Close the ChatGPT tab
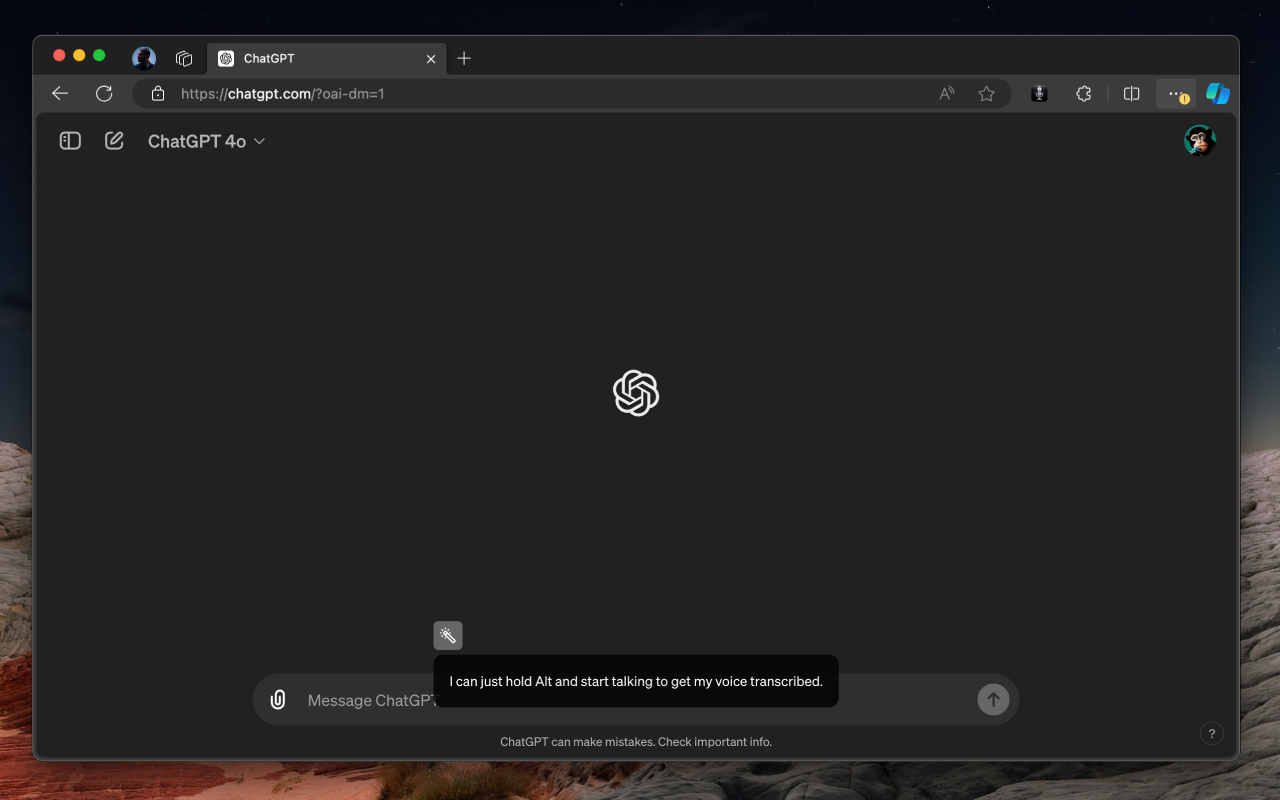The image size is (1280, 800). point(431,58)
